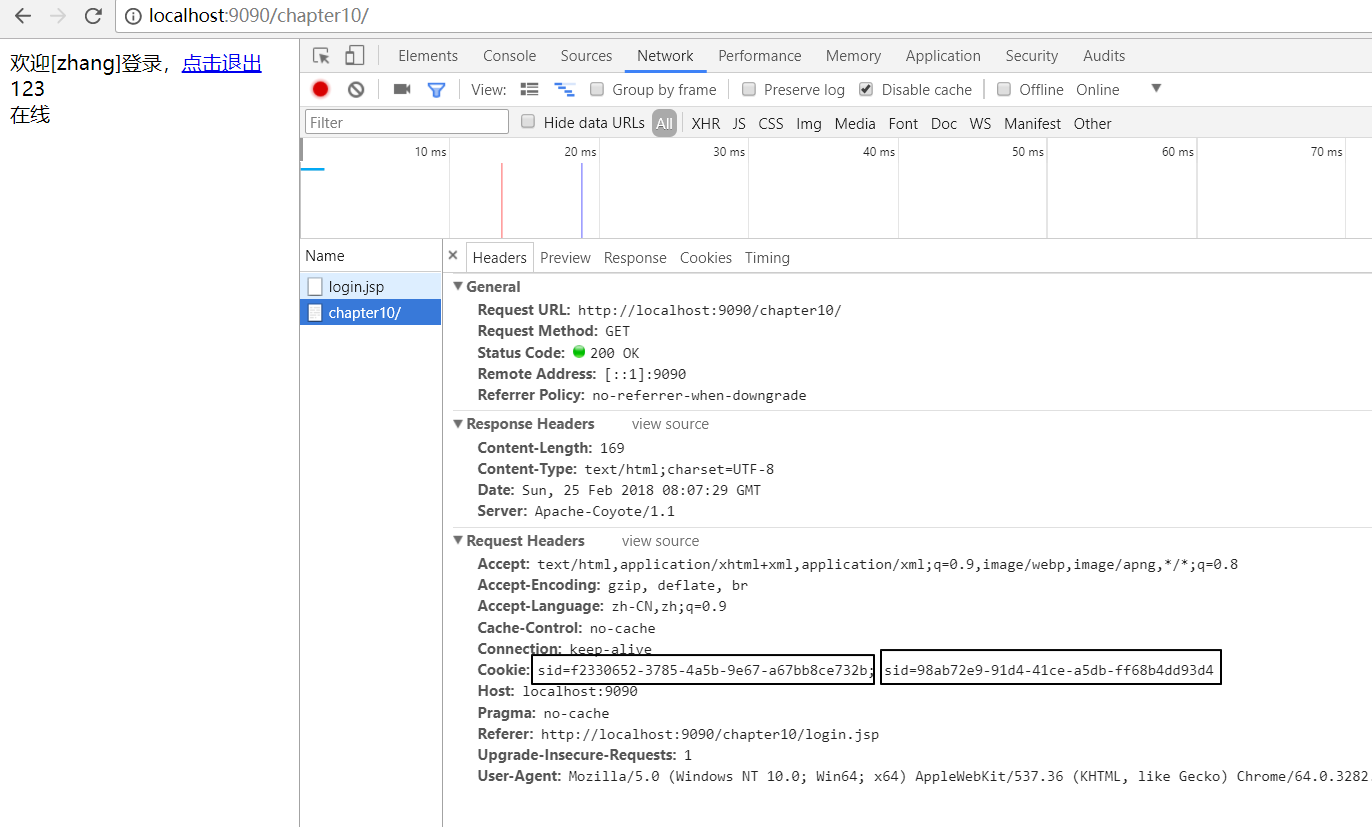Toggle Group by frame checkbox
Image resolution: width=1372 pixels, height=827 pixels.
pos(596,89)
